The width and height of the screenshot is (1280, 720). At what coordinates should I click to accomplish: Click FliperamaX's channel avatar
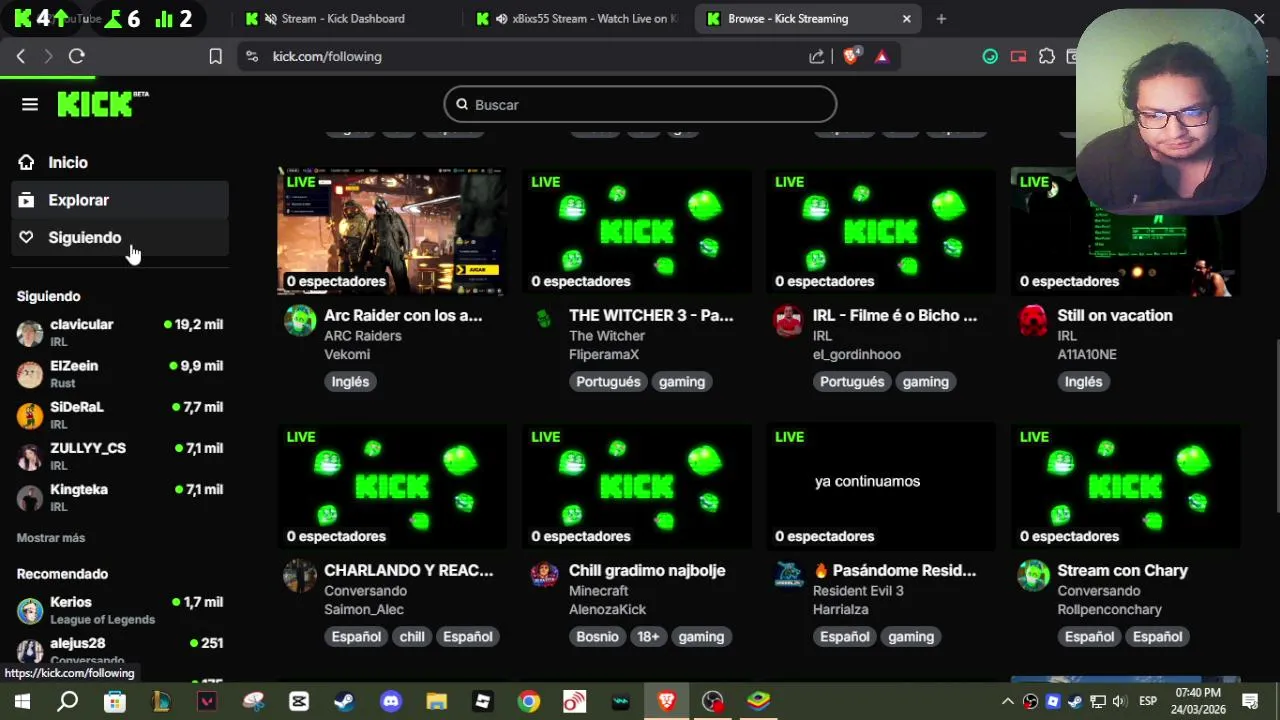[x=544, y=321]
